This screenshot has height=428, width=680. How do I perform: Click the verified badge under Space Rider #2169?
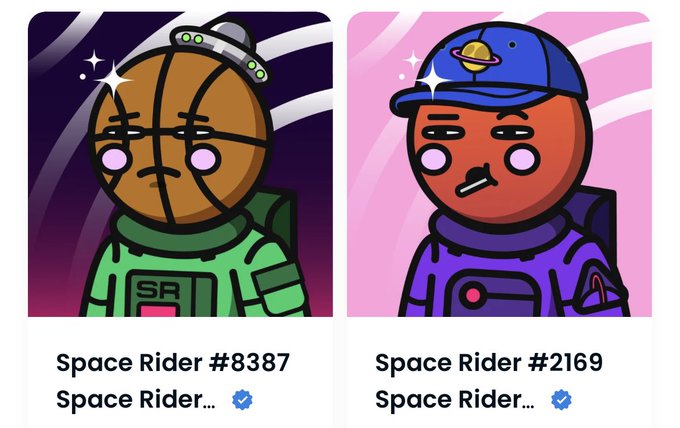(x=561, y=399)
